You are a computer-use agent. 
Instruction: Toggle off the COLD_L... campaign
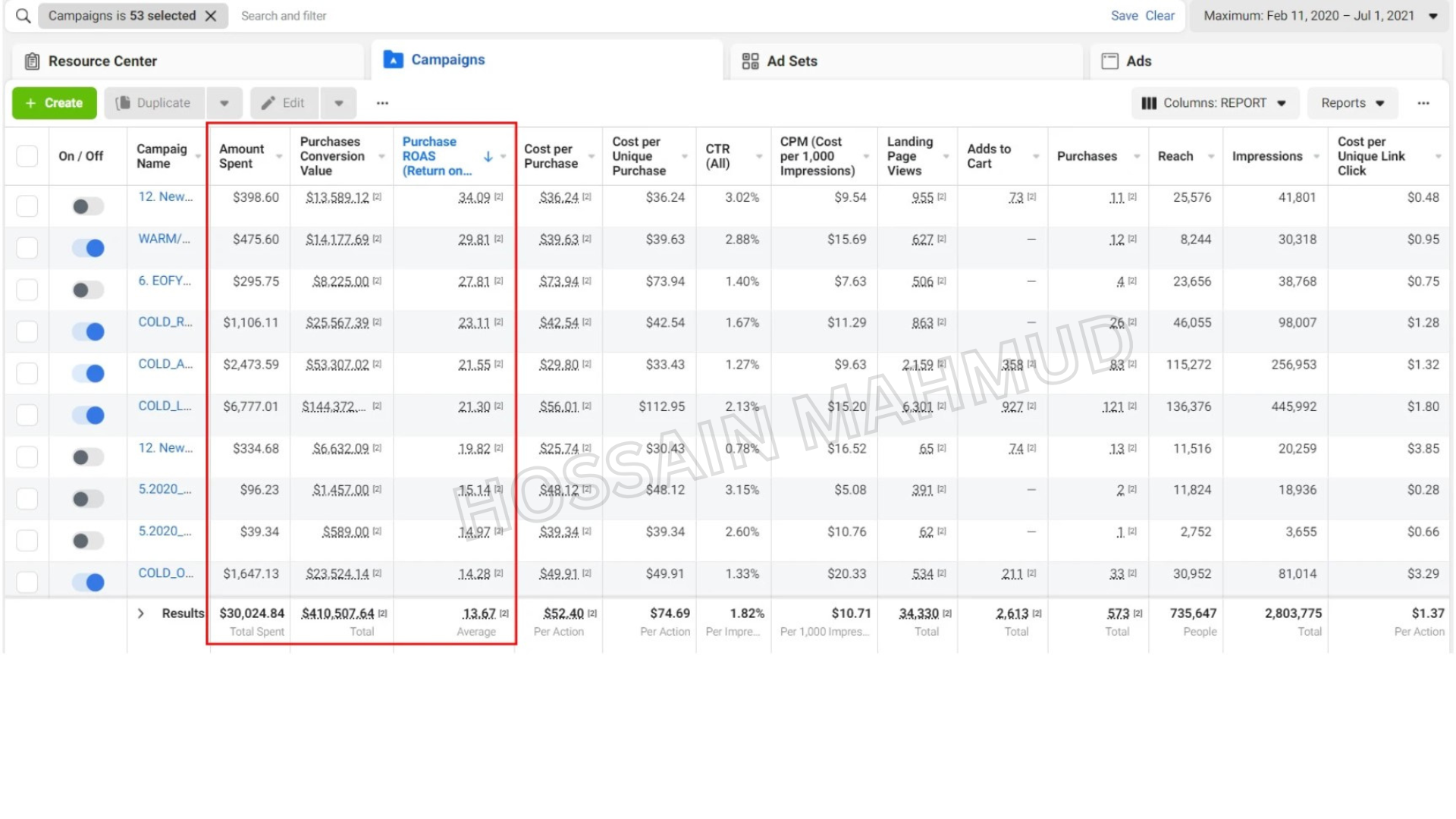pyautogui.click(x=87, y=415)
